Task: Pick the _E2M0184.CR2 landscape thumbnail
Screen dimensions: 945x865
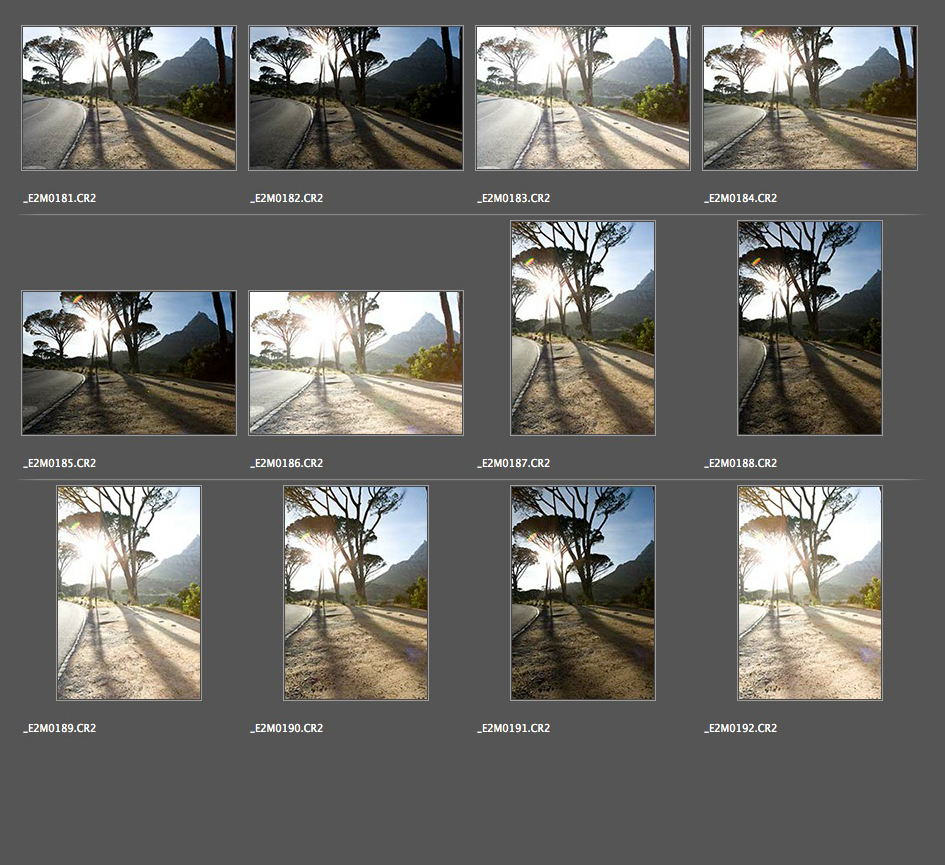Action: 810,98
